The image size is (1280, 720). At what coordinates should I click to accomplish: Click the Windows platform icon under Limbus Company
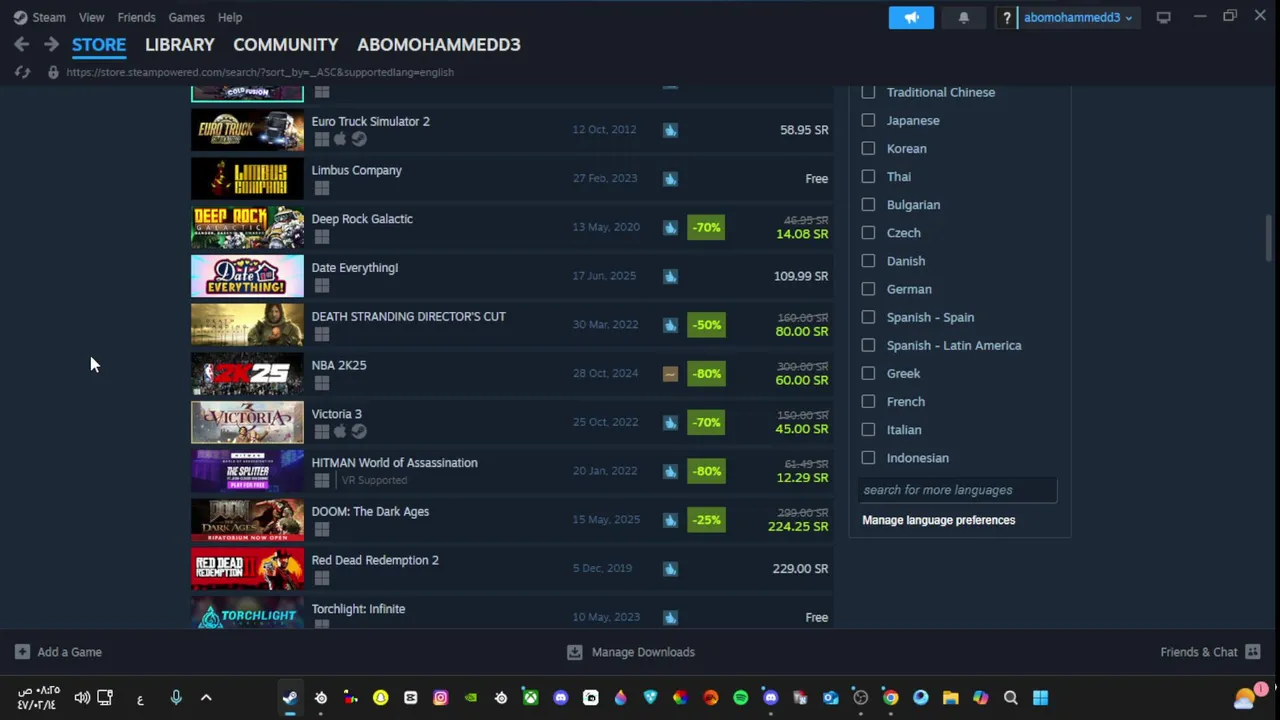[321, 188]
